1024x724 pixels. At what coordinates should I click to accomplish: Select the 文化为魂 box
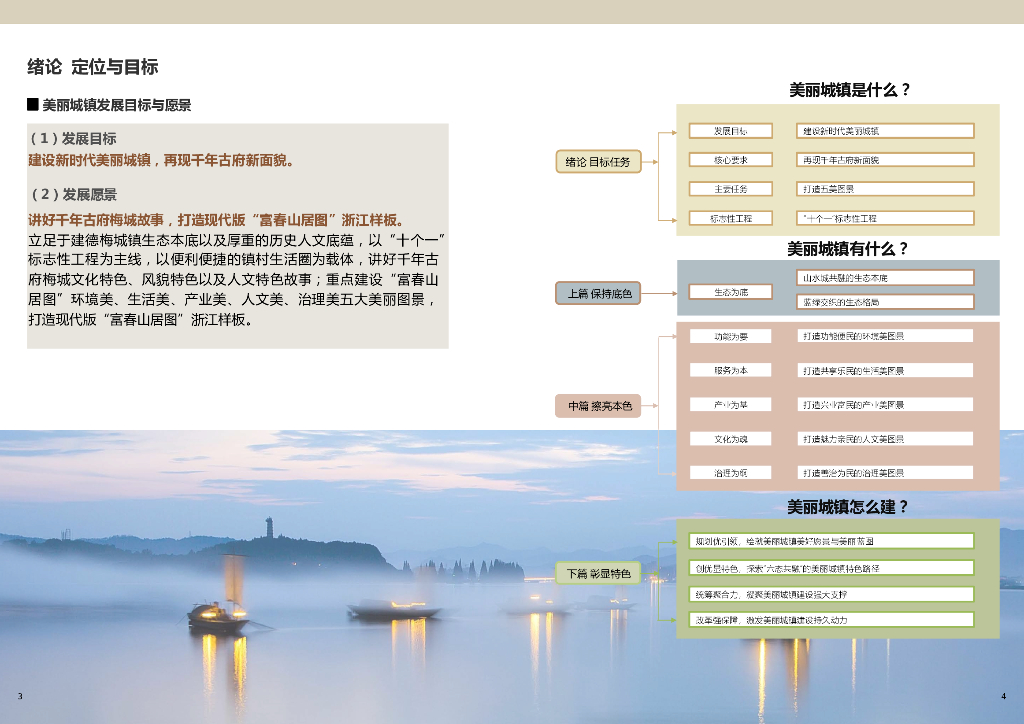pos(731,439)
